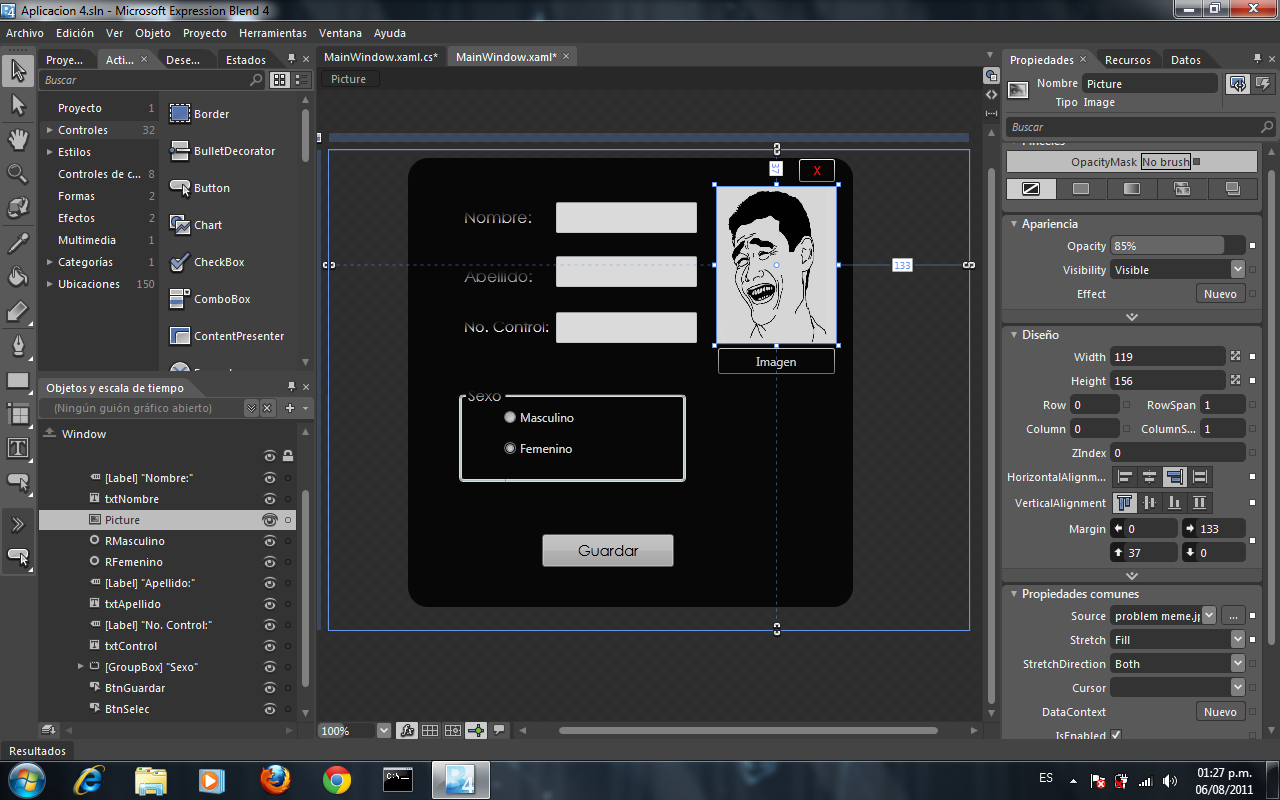Screen dimensions: 1280x800
Task: Select the Rectangle shape tool
Action: [x=18, y=381]
